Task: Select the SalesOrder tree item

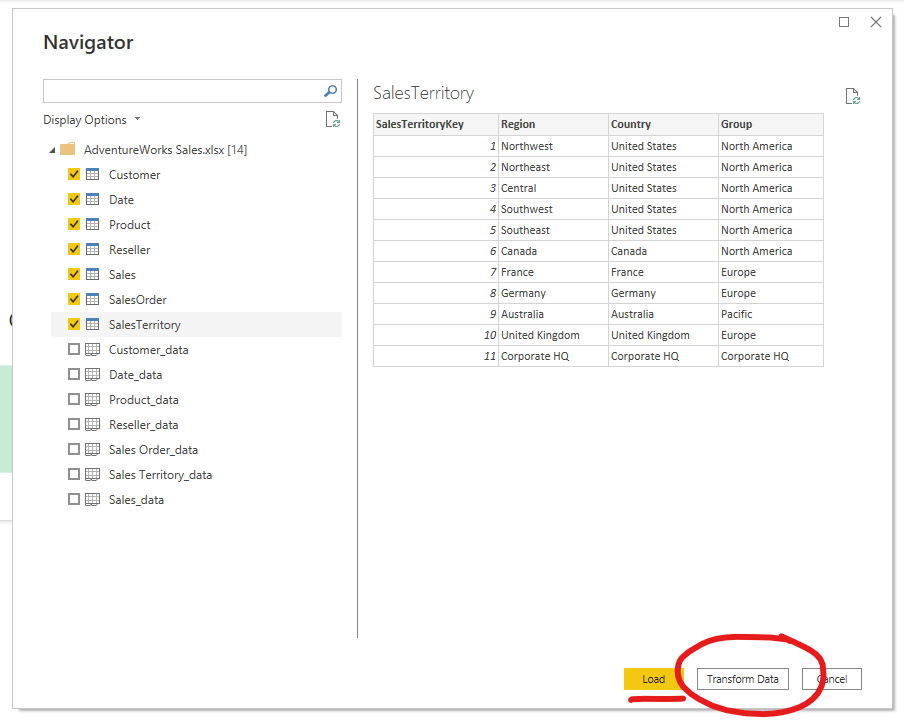Action: [x=137, y=300]
